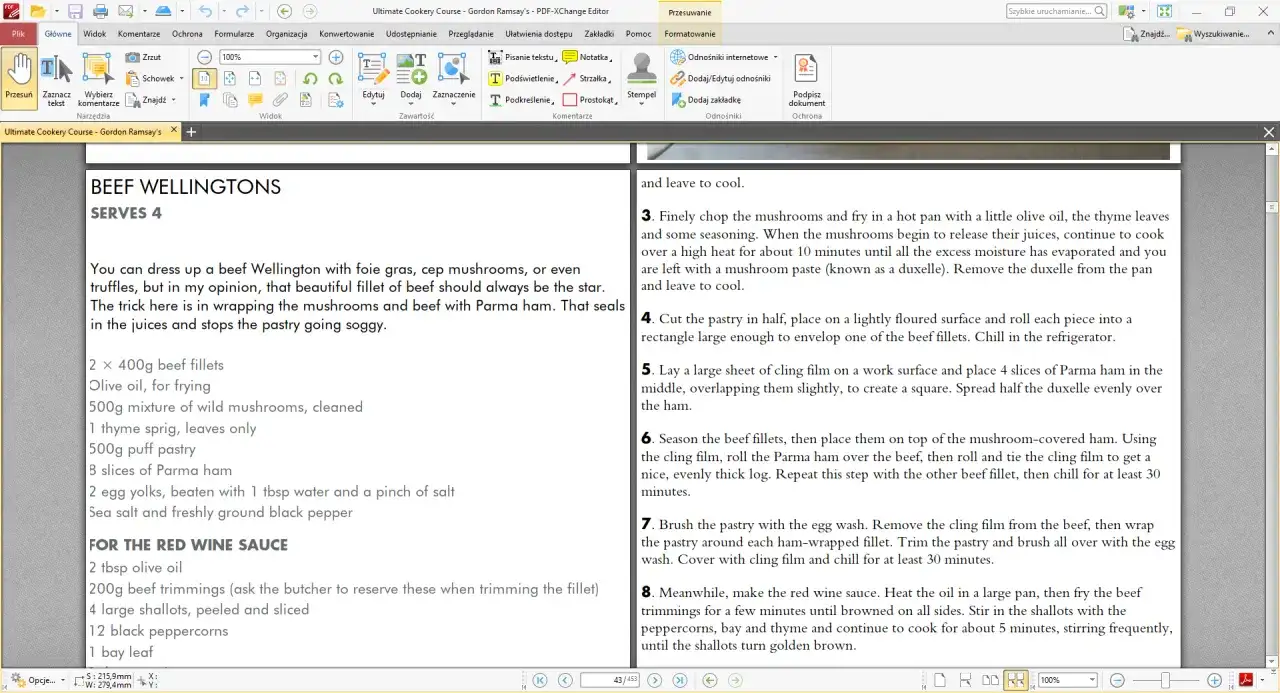
Task: Print the document from quick toolbar
Action: (100, 11)
